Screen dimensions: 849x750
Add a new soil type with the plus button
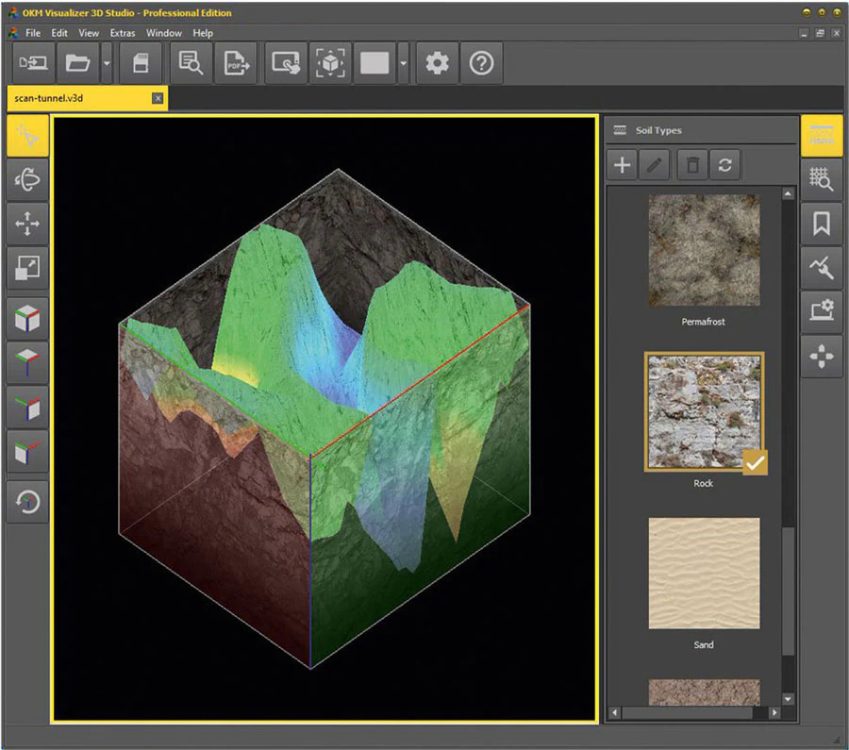pyautogui.click(x=621, y=165)
